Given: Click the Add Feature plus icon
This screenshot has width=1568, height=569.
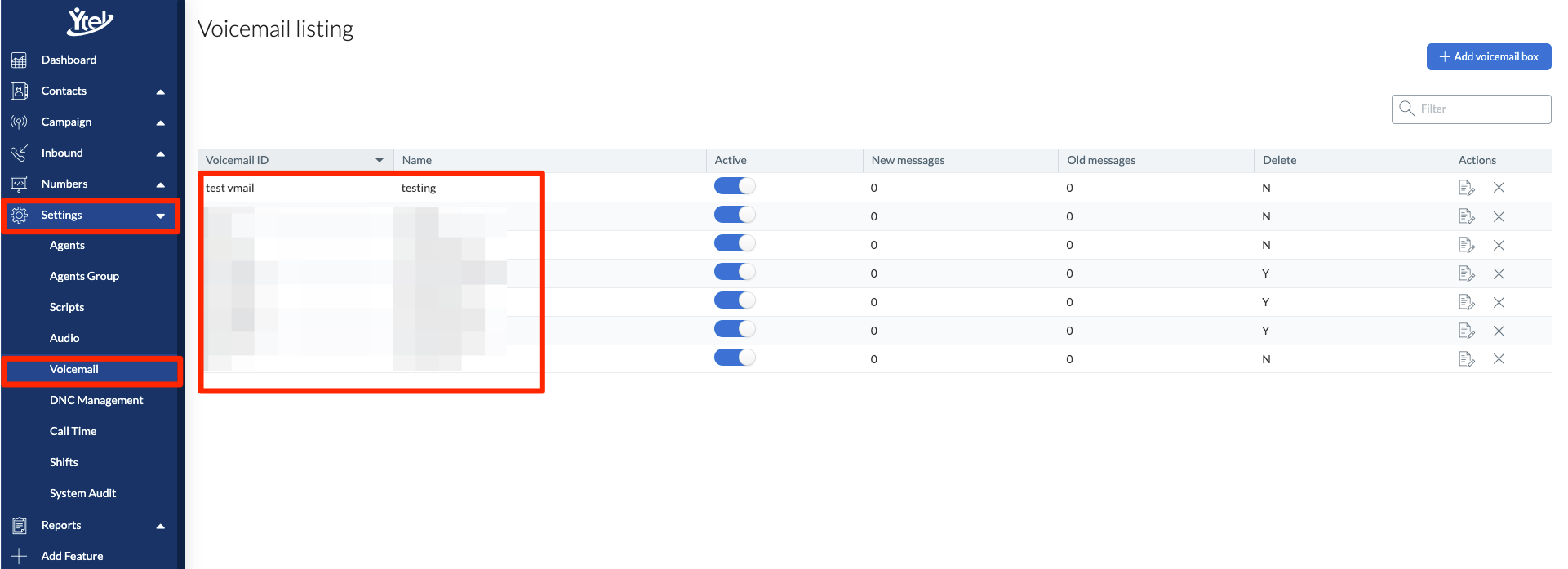Looking at the screenshot, I should [x=19, y=556].
